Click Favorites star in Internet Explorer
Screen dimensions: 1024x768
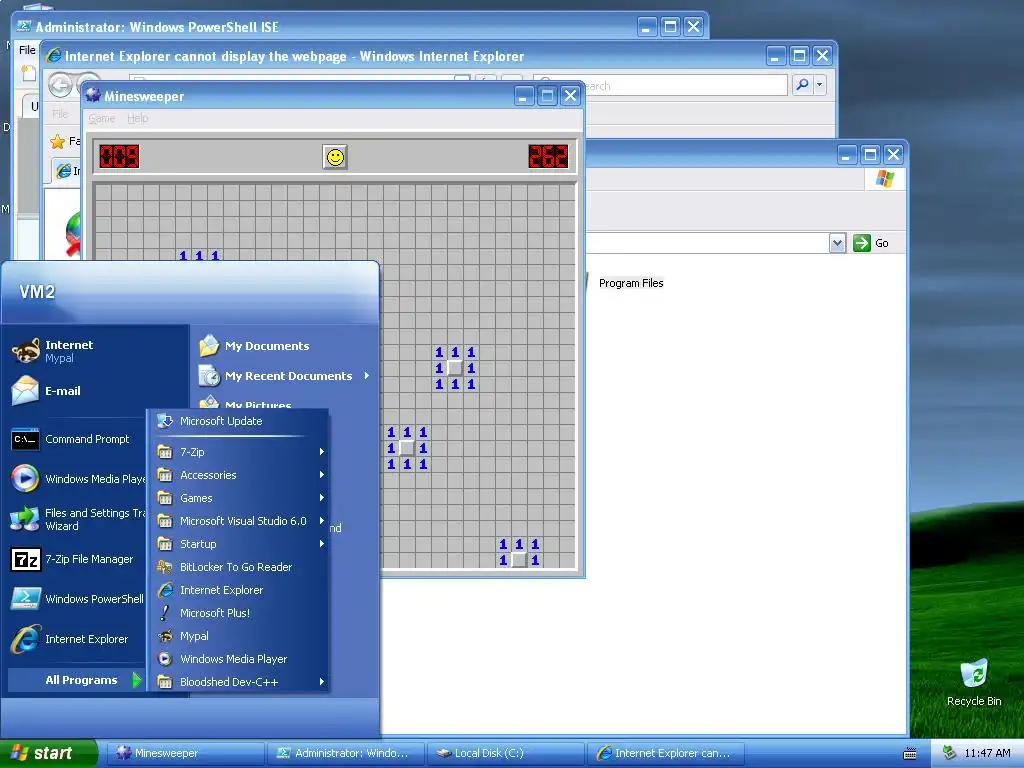58,141
